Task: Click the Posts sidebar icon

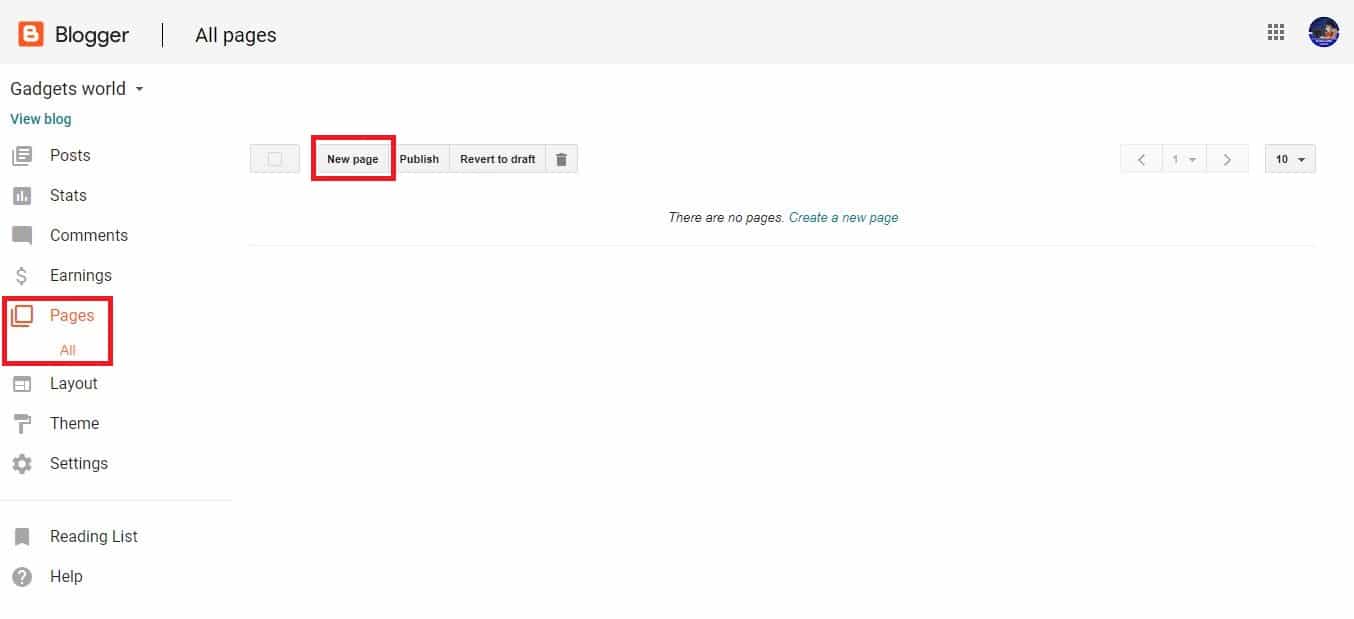Action: (21, 156)
